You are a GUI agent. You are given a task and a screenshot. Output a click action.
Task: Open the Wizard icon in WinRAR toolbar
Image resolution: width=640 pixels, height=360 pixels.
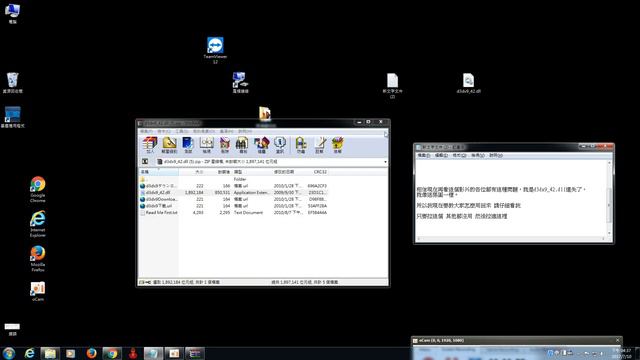[262, 145]
